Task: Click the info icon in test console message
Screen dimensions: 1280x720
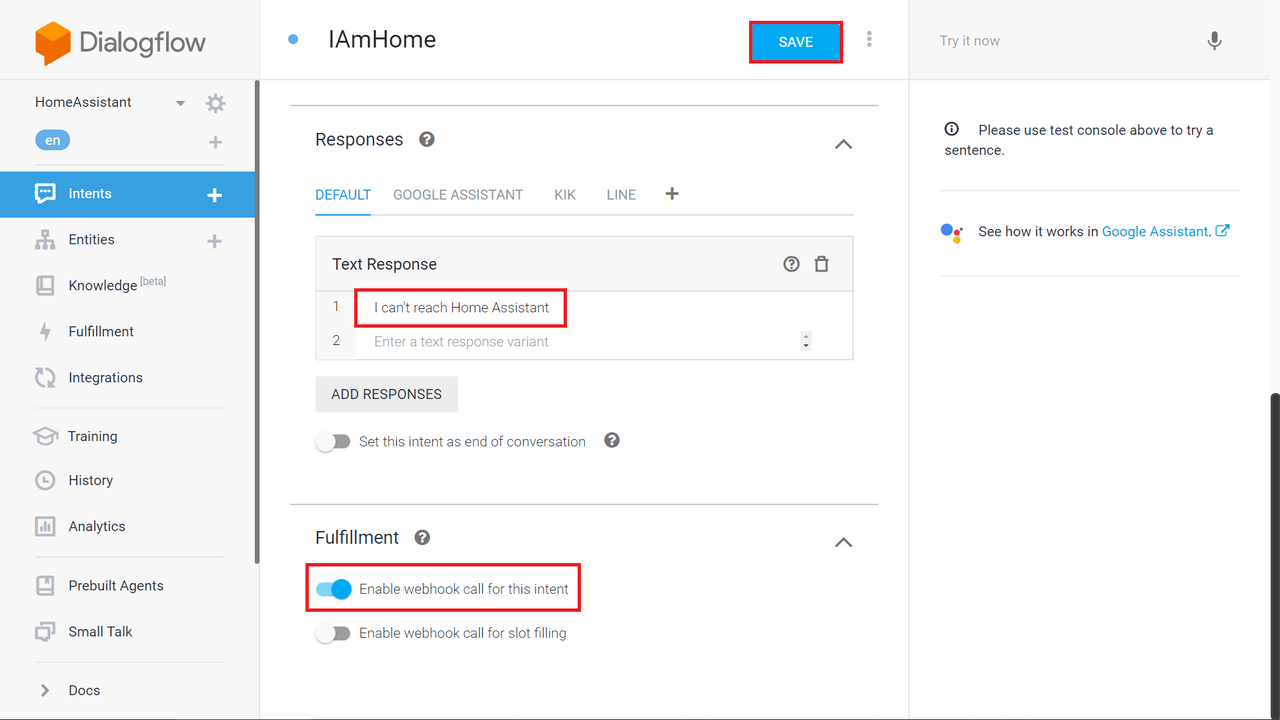Action: (952, 129)
